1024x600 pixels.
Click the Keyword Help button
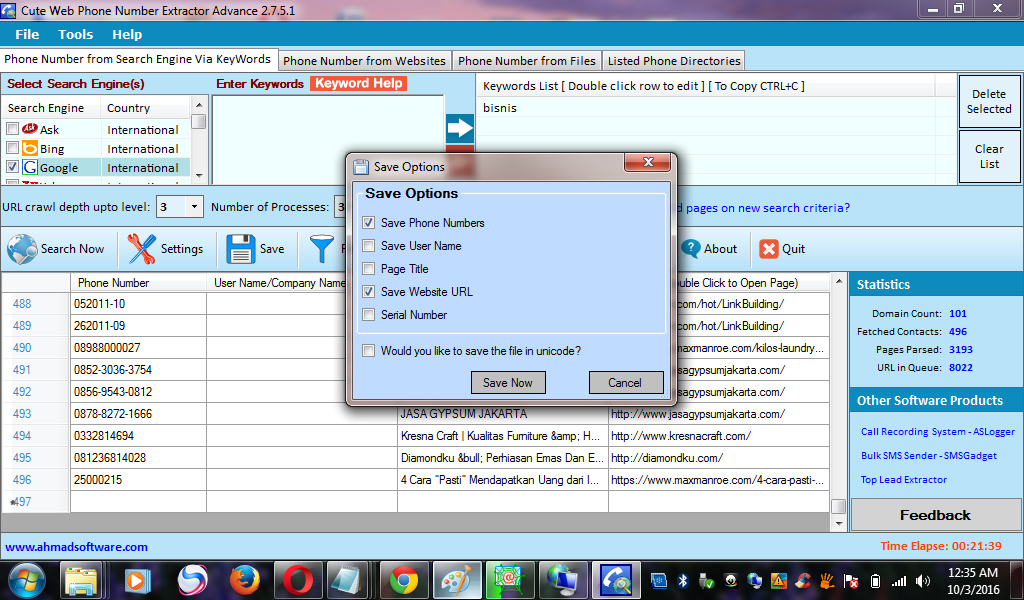[359, 84]
